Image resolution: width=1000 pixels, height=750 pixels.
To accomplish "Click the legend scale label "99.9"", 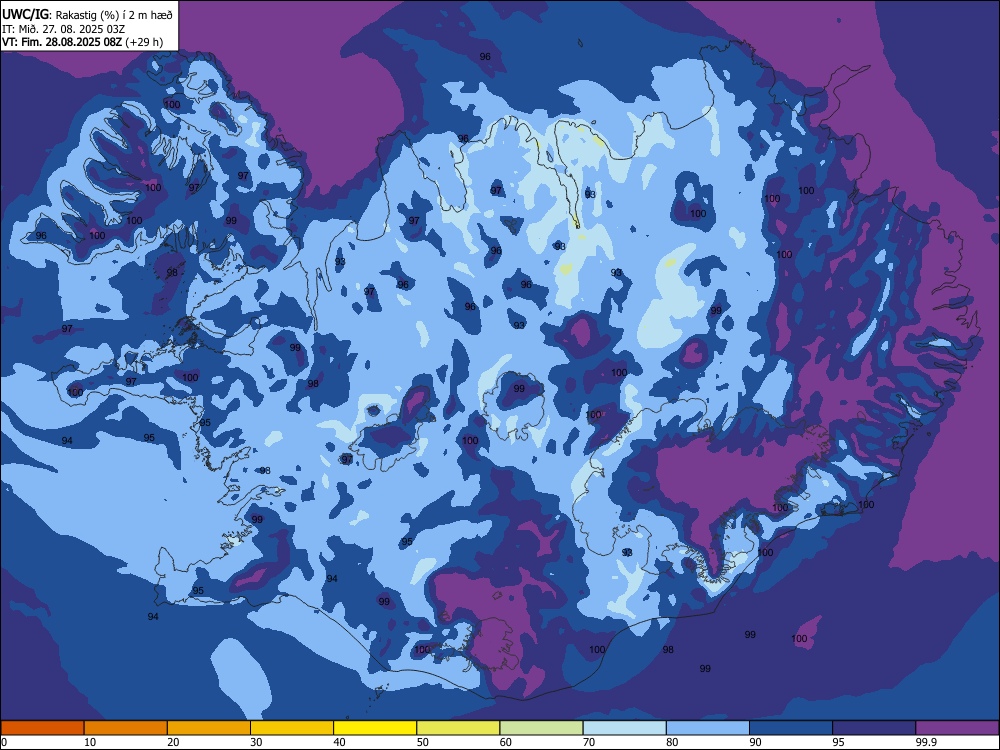I will pyautogui.click(x=925, y=742).
